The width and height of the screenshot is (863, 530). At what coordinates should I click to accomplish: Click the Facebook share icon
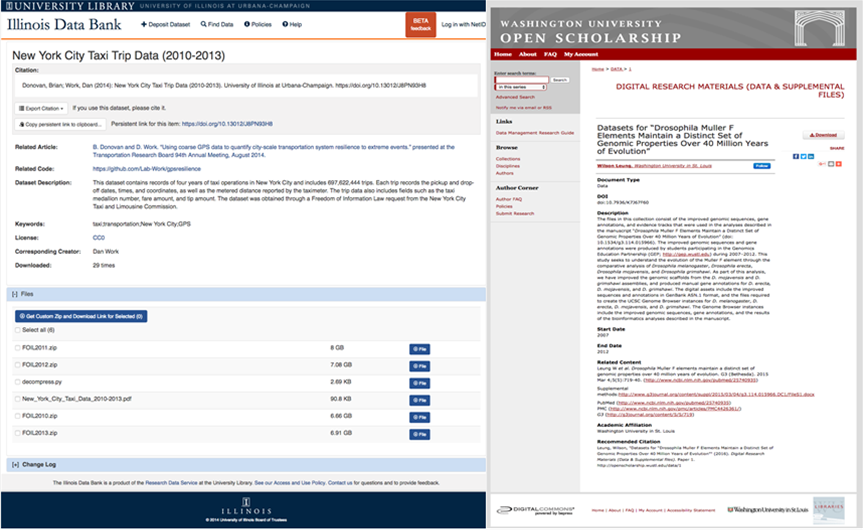796,156
